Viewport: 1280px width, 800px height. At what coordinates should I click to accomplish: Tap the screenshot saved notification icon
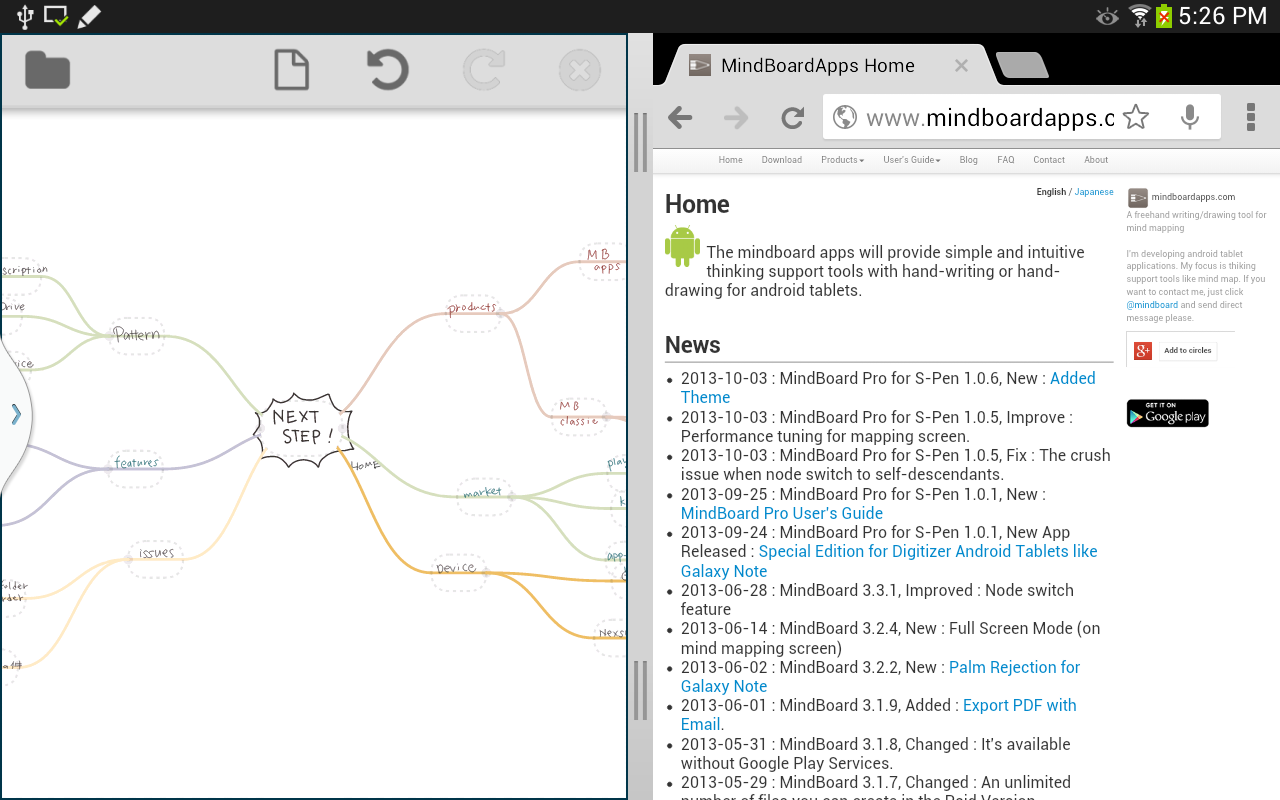57,16
